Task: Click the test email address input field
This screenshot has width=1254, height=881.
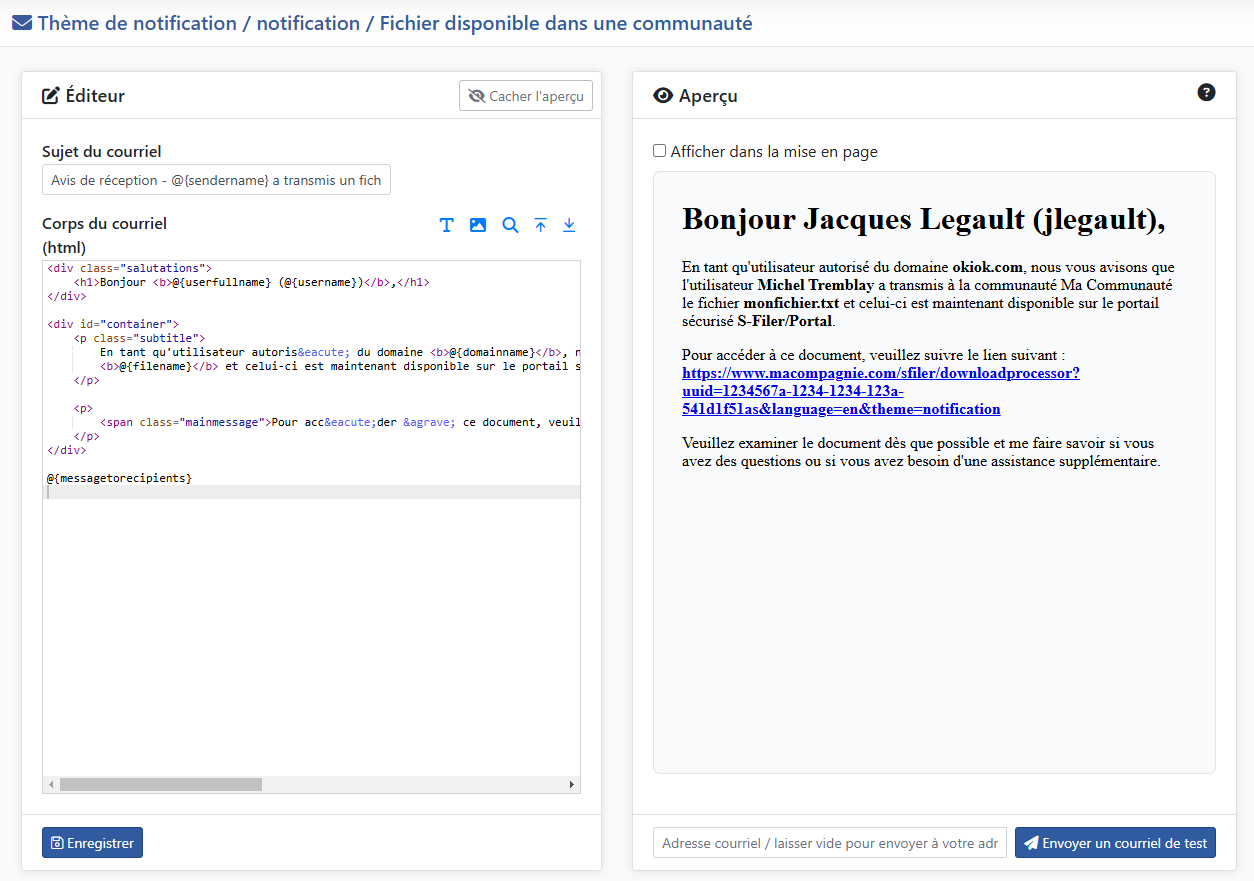Action: point(830,843)
